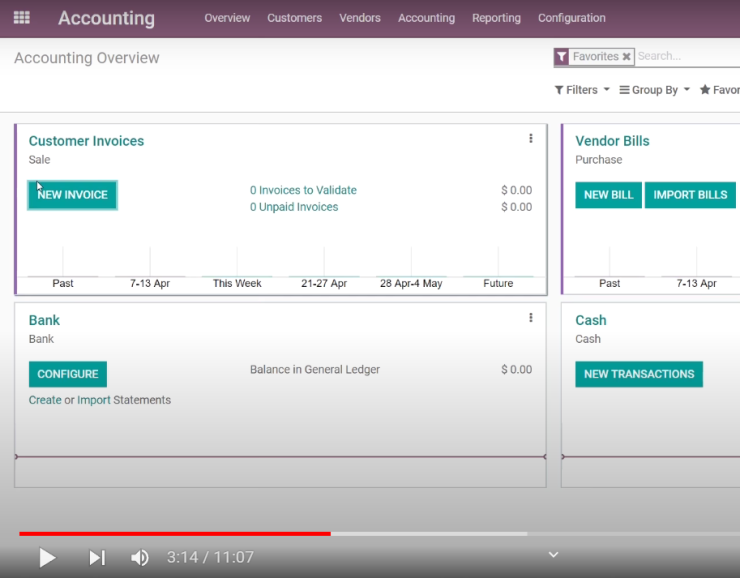Click 'Future' chart label
The height and width of the screenshot is (578, 740).
498,283
